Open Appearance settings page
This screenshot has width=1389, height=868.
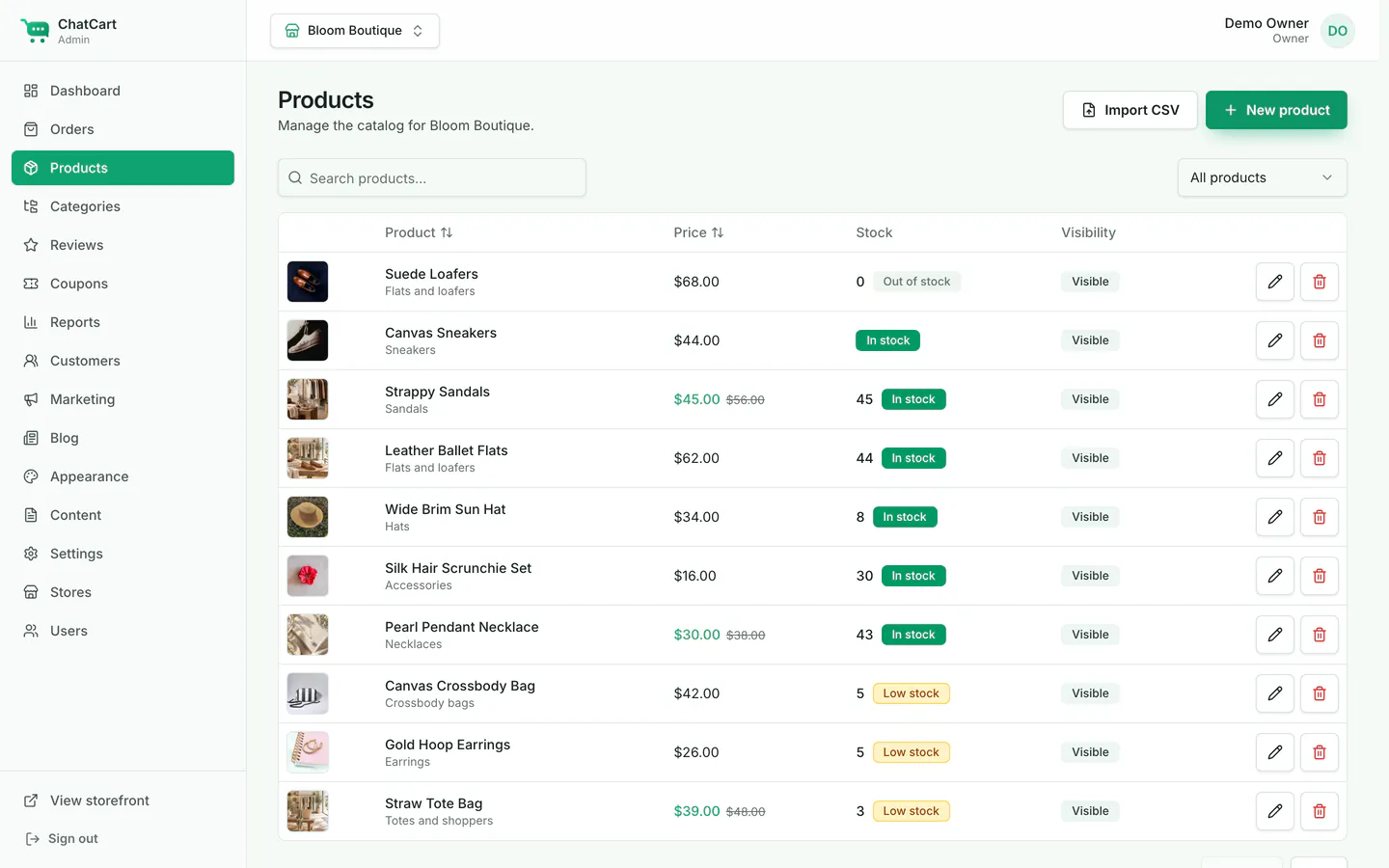[123, 476]
